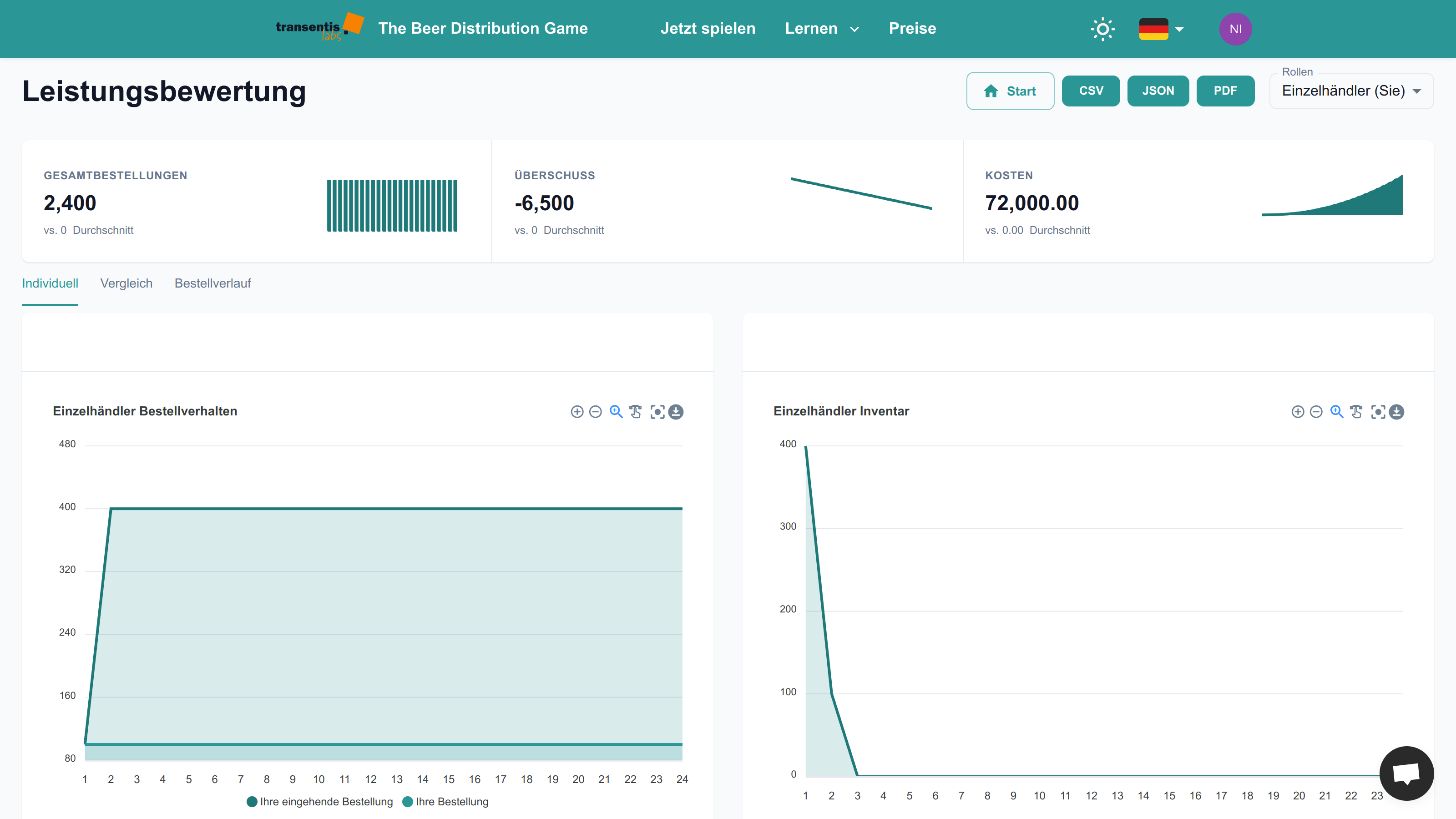Open the Preise page
Image resolution: width=1456 pixels, height=819 pixels.
click(x=912, y=28)
